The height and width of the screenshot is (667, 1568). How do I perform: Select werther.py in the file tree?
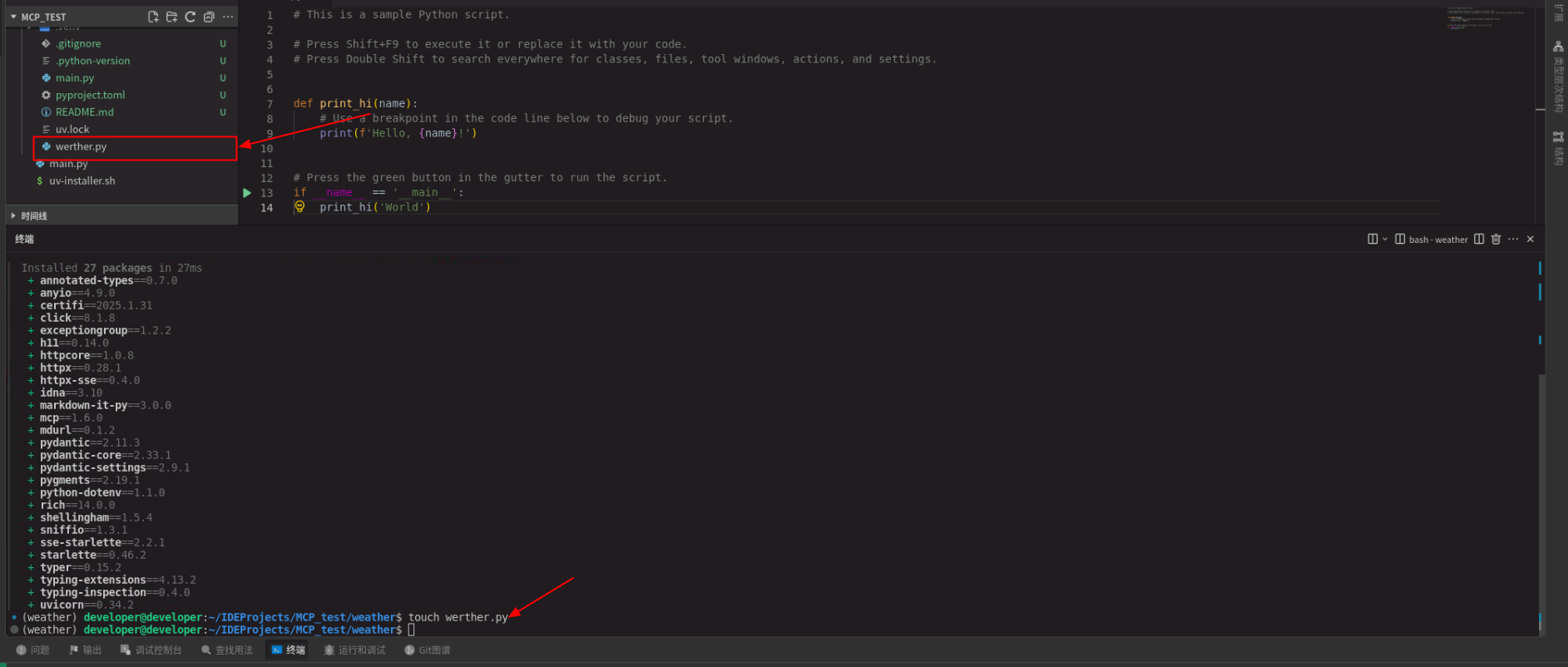click(x=136, y=147)
